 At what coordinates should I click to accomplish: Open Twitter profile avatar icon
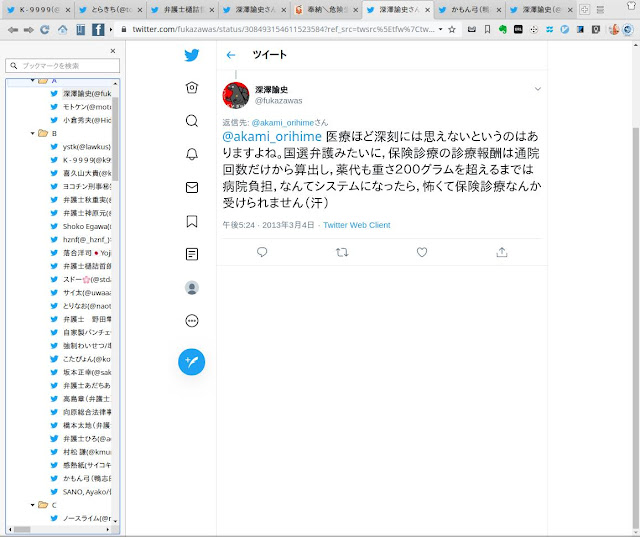click(x=192, y=288)
